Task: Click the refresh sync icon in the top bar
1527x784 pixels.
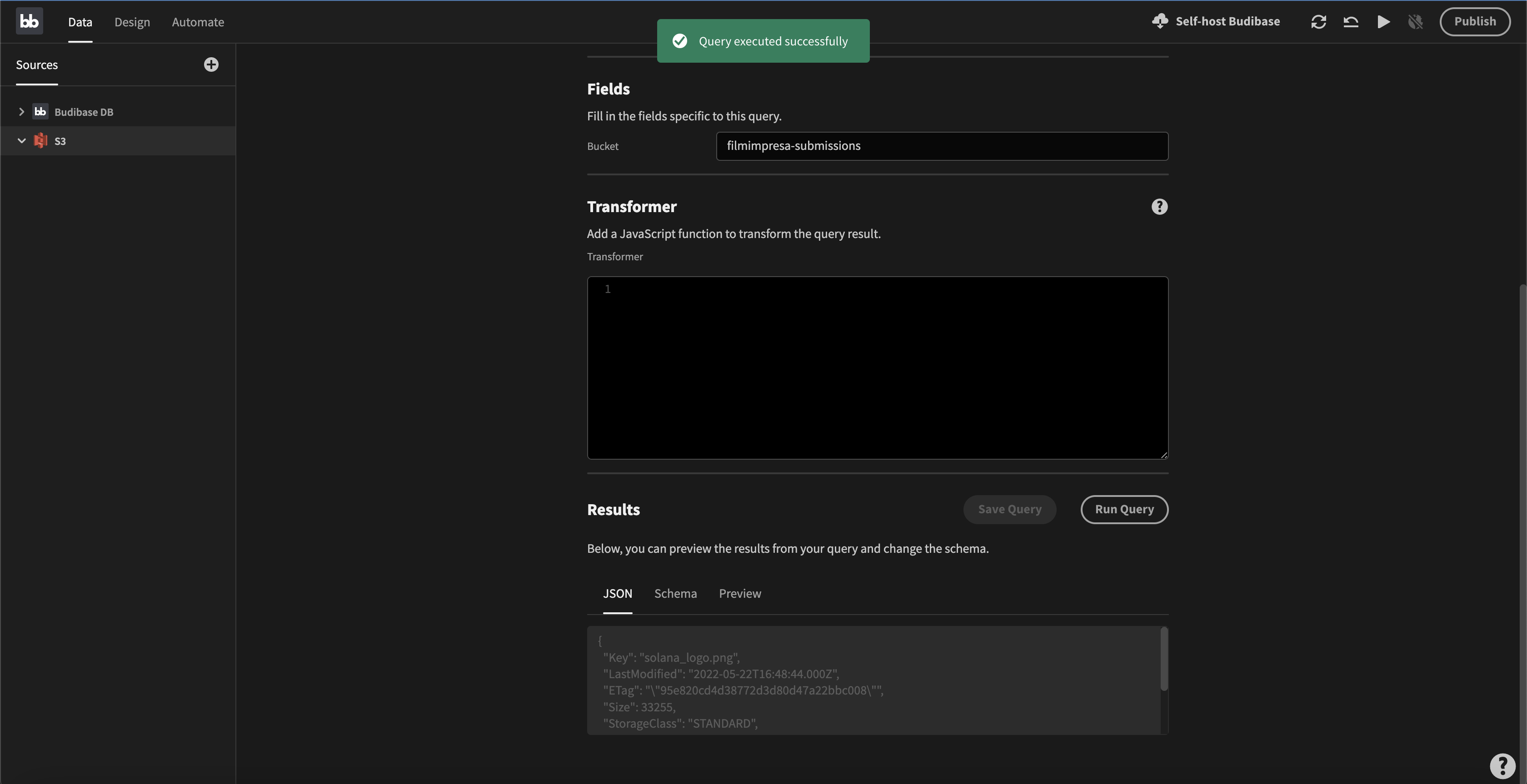Action: click(1318, 22)
